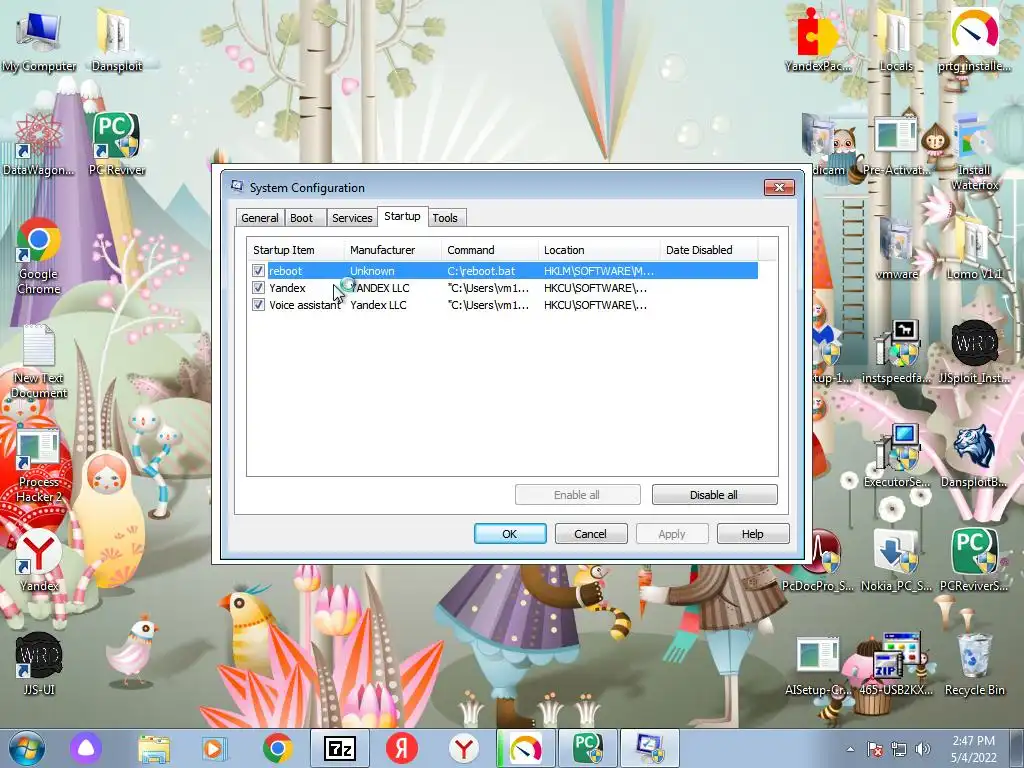This screenshot has height=768, width=1024.
Task: Select YandexPac... puzzle icon on desktop
Action: point(818,40)
